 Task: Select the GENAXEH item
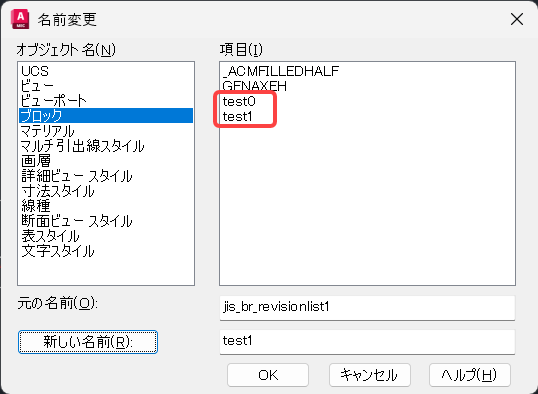coord(367,86)
